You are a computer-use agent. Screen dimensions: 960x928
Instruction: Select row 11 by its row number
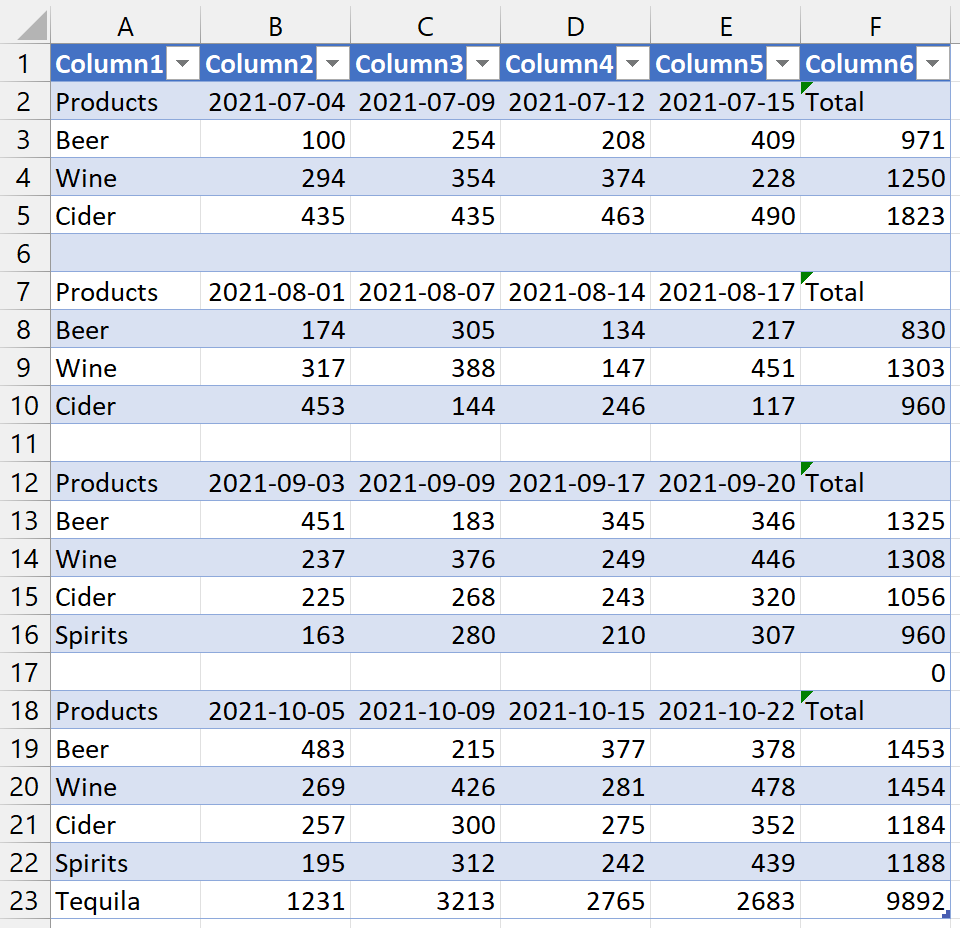24,443
